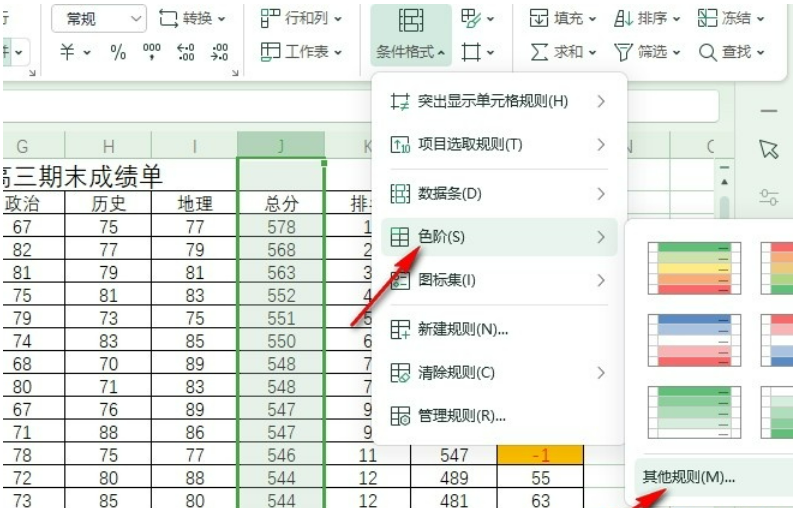
Task: Open the 冻结 freeze panes menu
Action: 731,19
